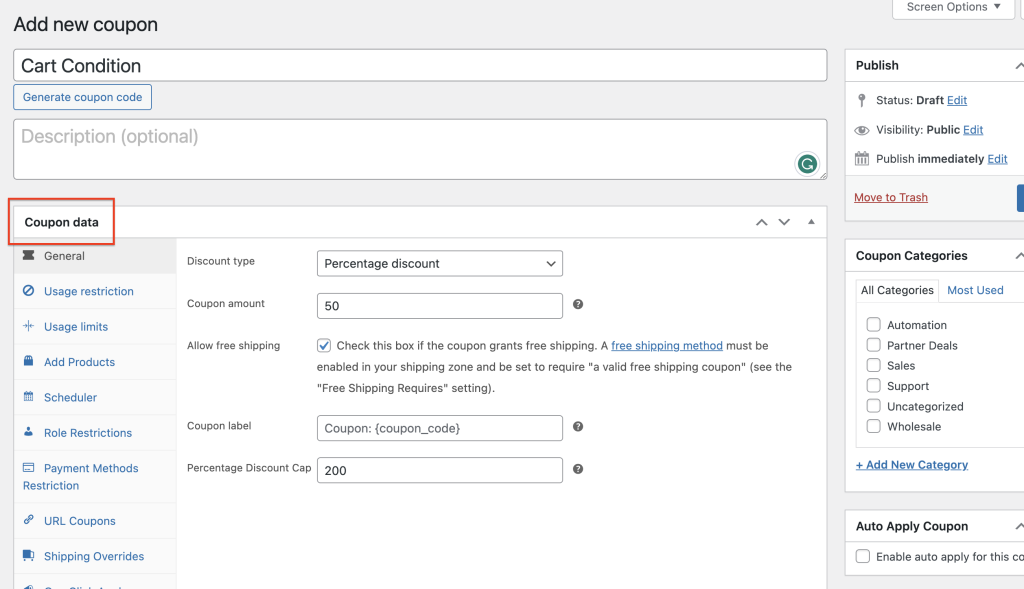Check the Uncategorized category
1024x589 pixels.
(x=873, y=406)
